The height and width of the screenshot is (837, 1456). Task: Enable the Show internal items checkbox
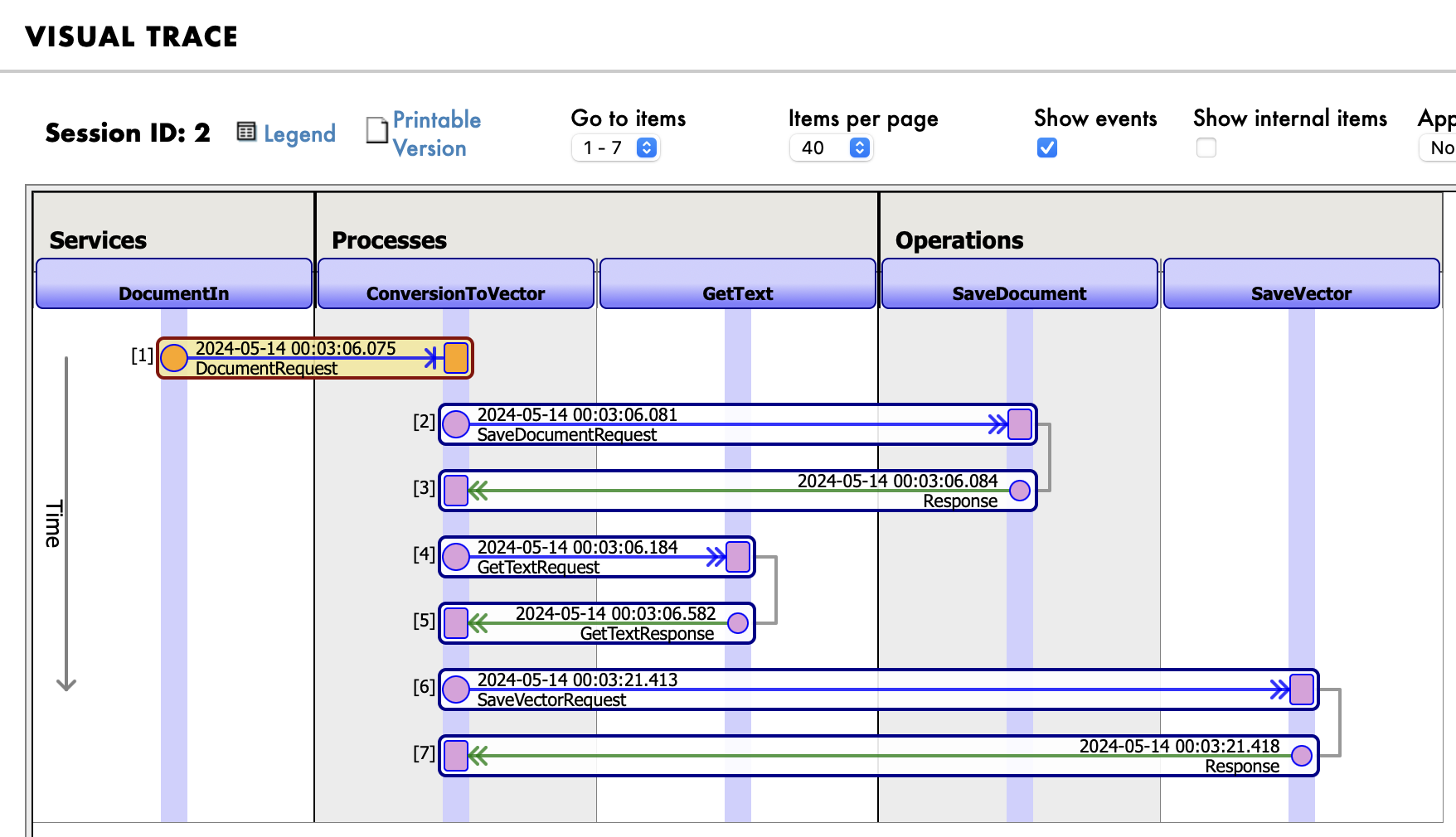[1206, 148]
